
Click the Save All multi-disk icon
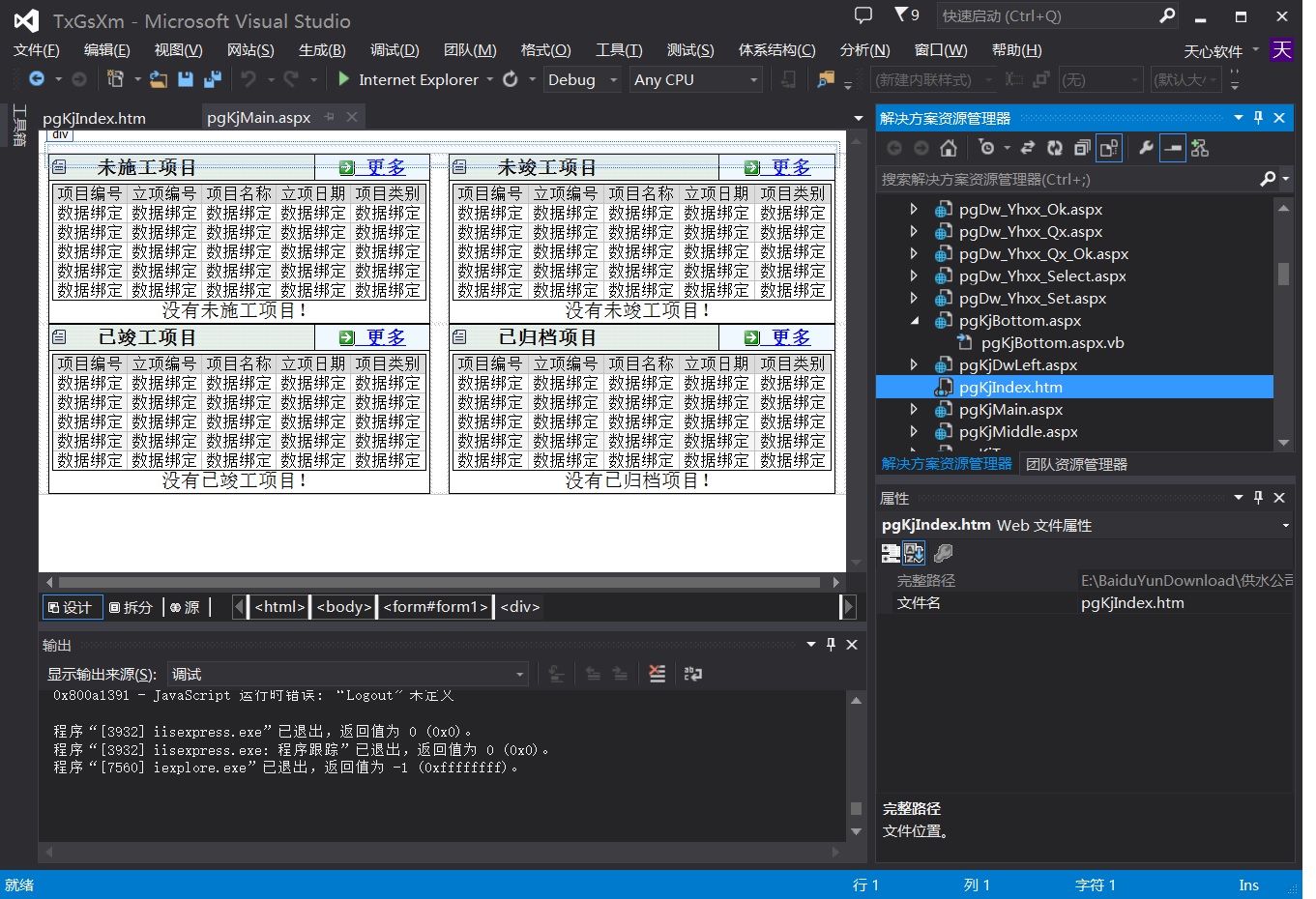213,79
